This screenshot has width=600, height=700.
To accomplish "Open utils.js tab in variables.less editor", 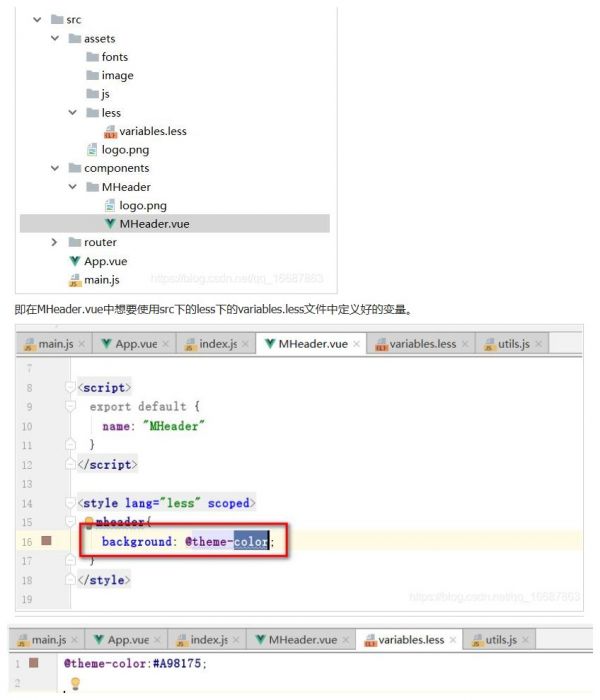I will click(501, 640).
